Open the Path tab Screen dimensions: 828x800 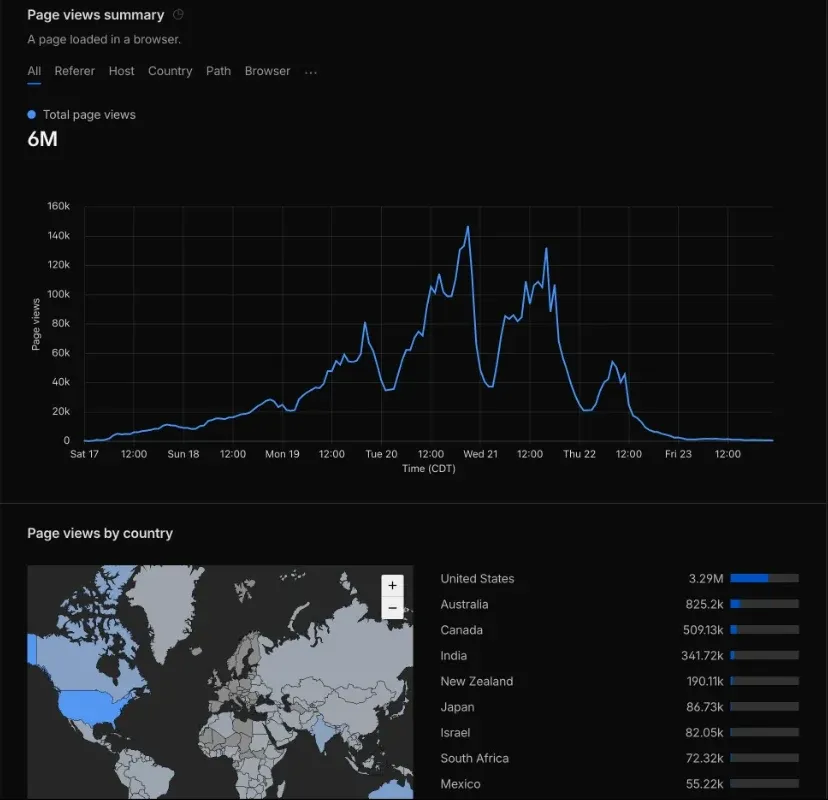point(219,71)
